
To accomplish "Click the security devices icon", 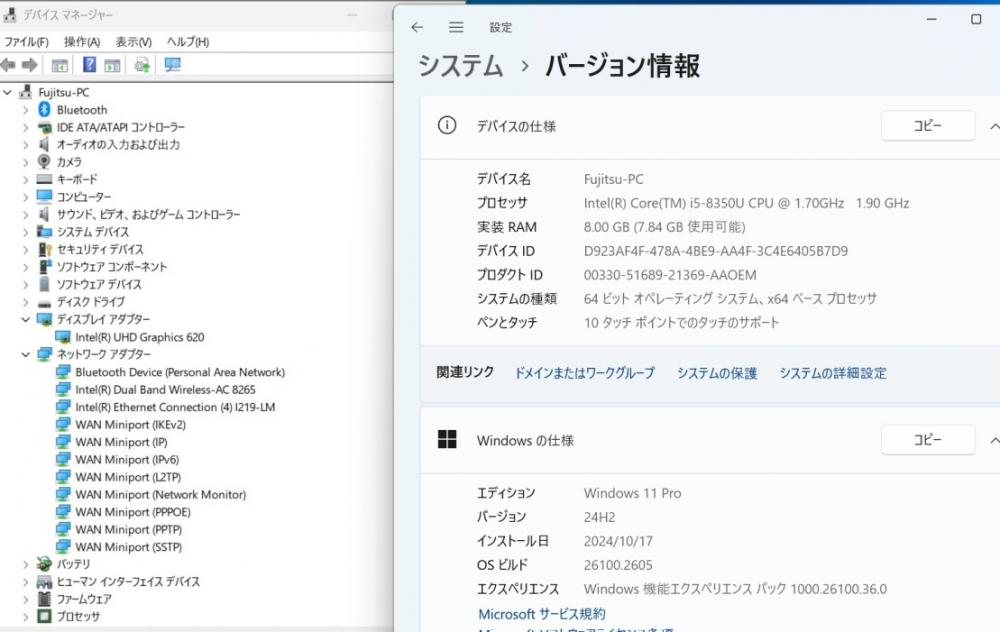I will click(45, 249).
